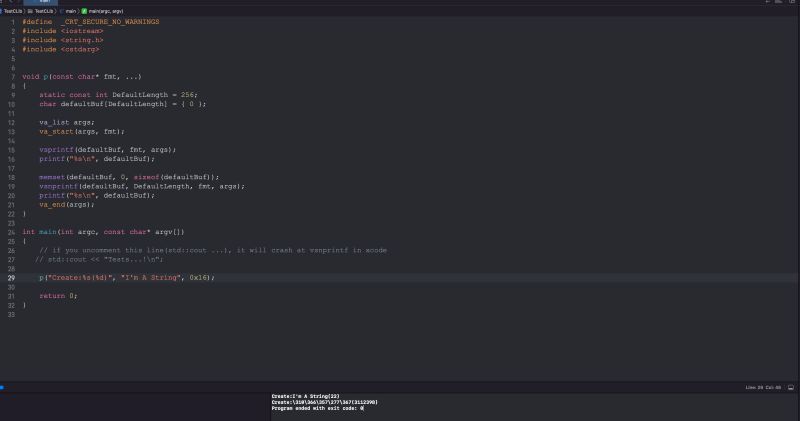Click the memset(defaultBuf, 0, sizeof) line
Screen dimensions: 800x421
click(129, 177)
